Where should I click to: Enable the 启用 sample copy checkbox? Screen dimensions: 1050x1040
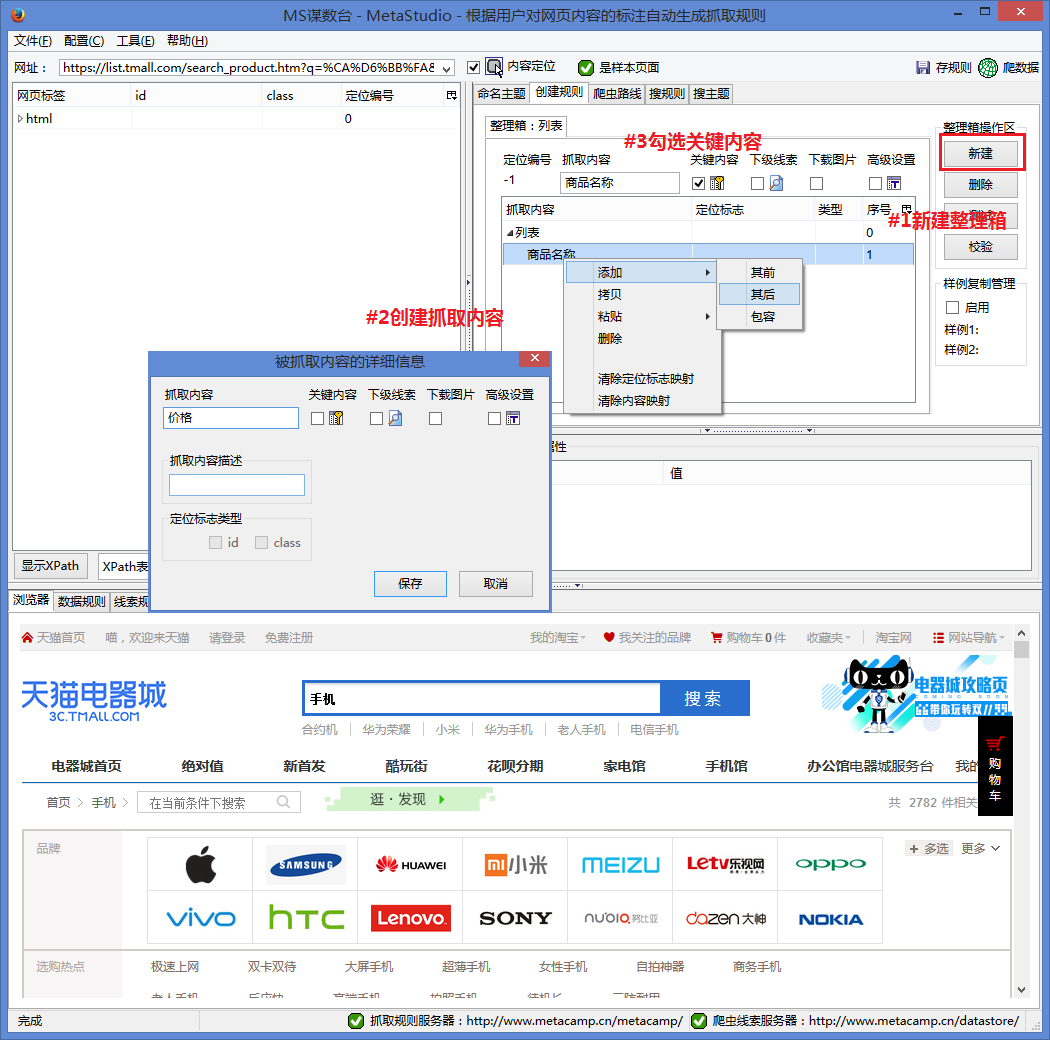coord(952,307)
